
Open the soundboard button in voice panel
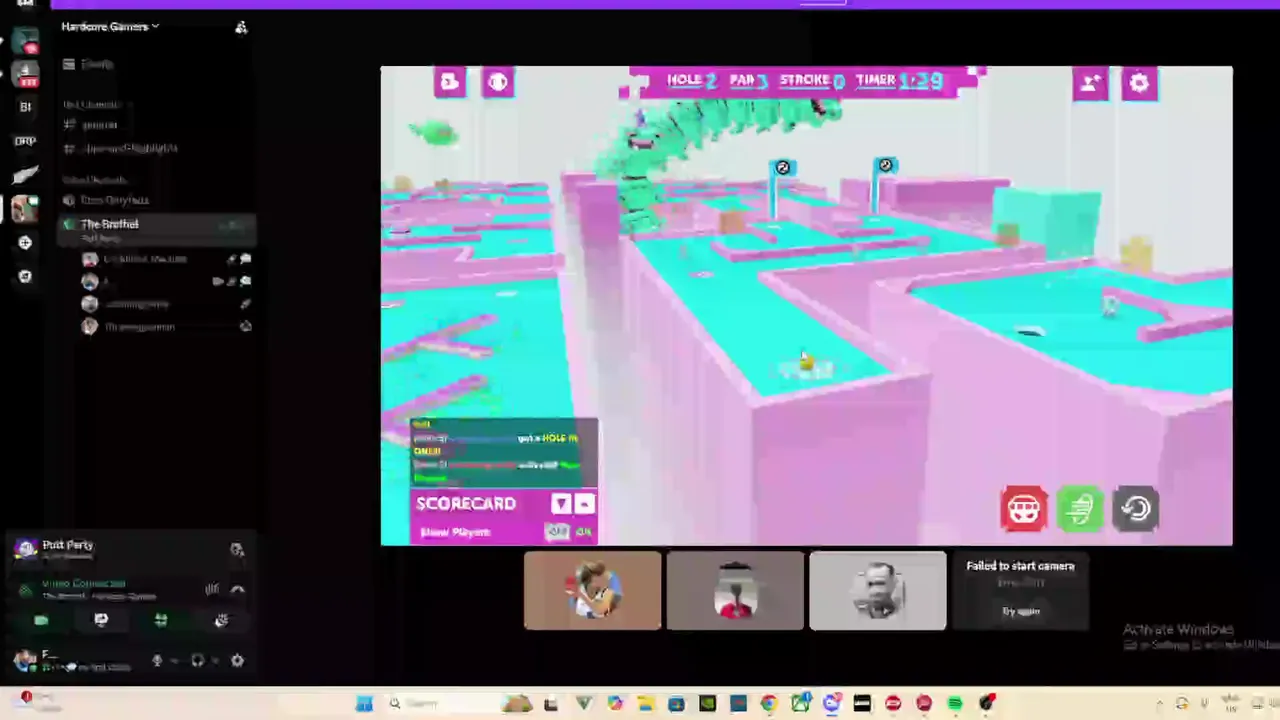click(221, 621)
